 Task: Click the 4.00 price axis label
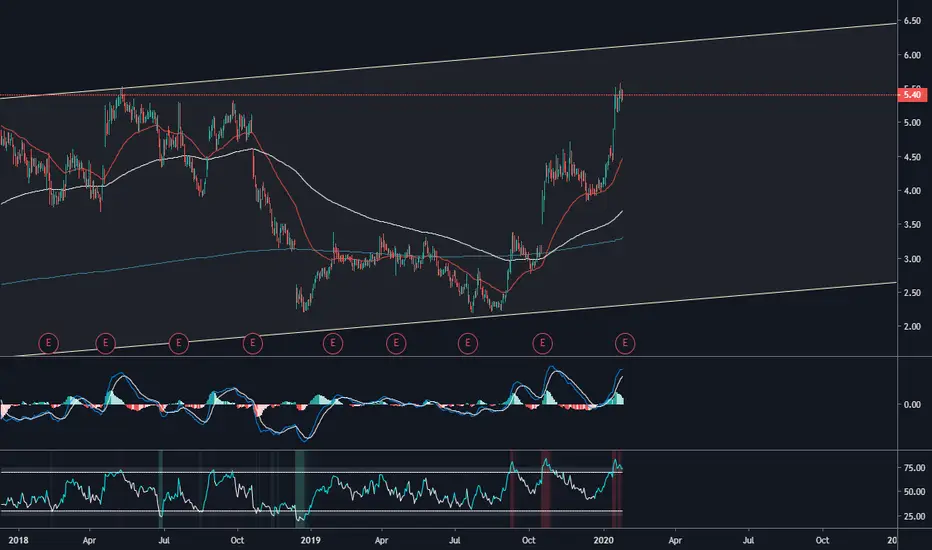[x=912, y=191]
